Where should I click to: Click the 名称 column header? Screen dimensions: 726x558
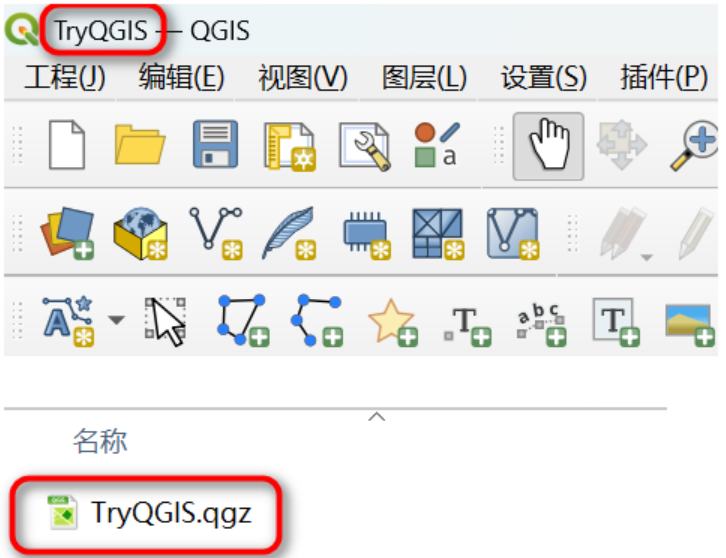point(100,441)
